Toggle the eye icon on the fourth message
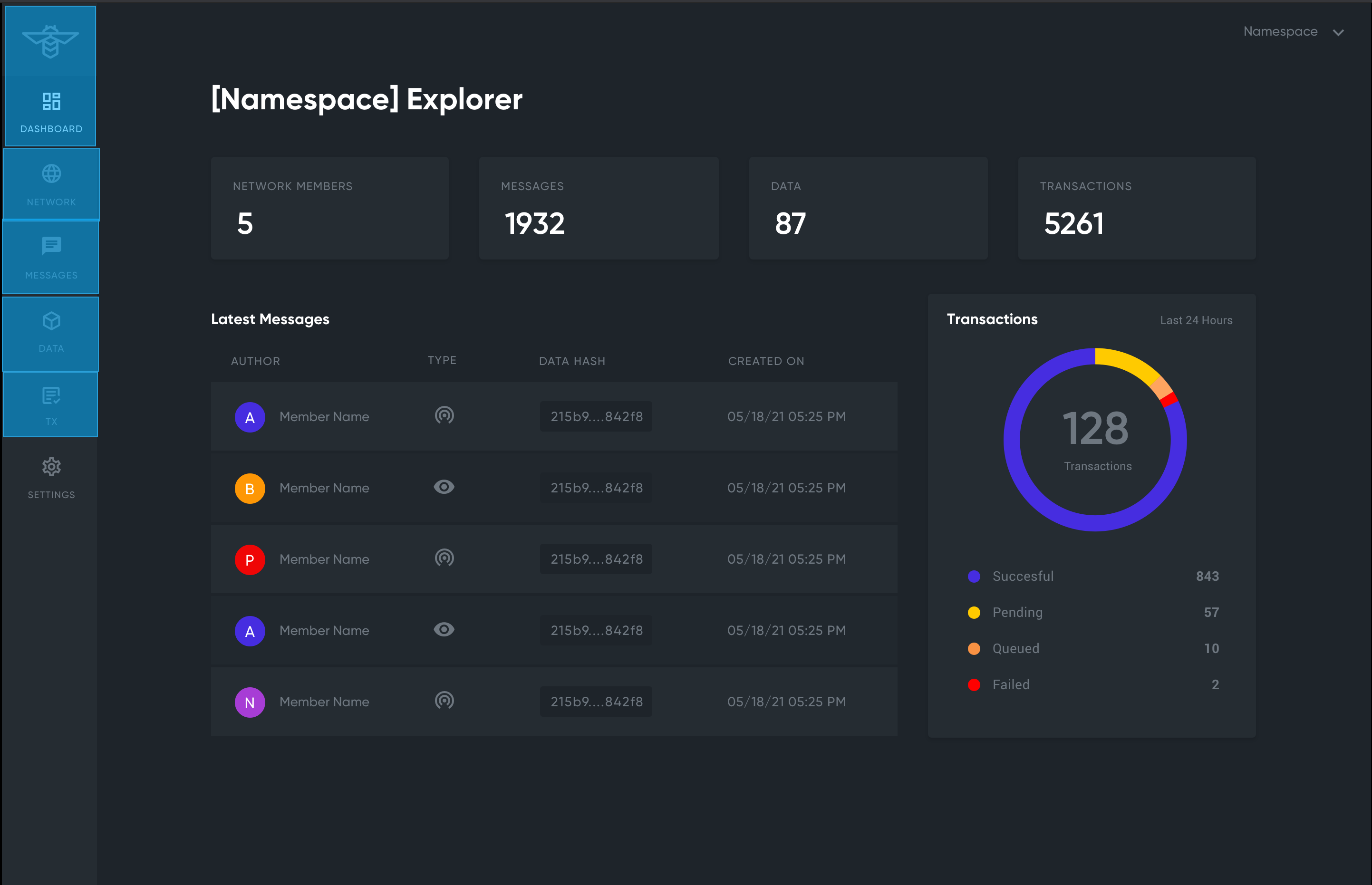Screen dimensions: 1372x885 click(x=443, y=630)
